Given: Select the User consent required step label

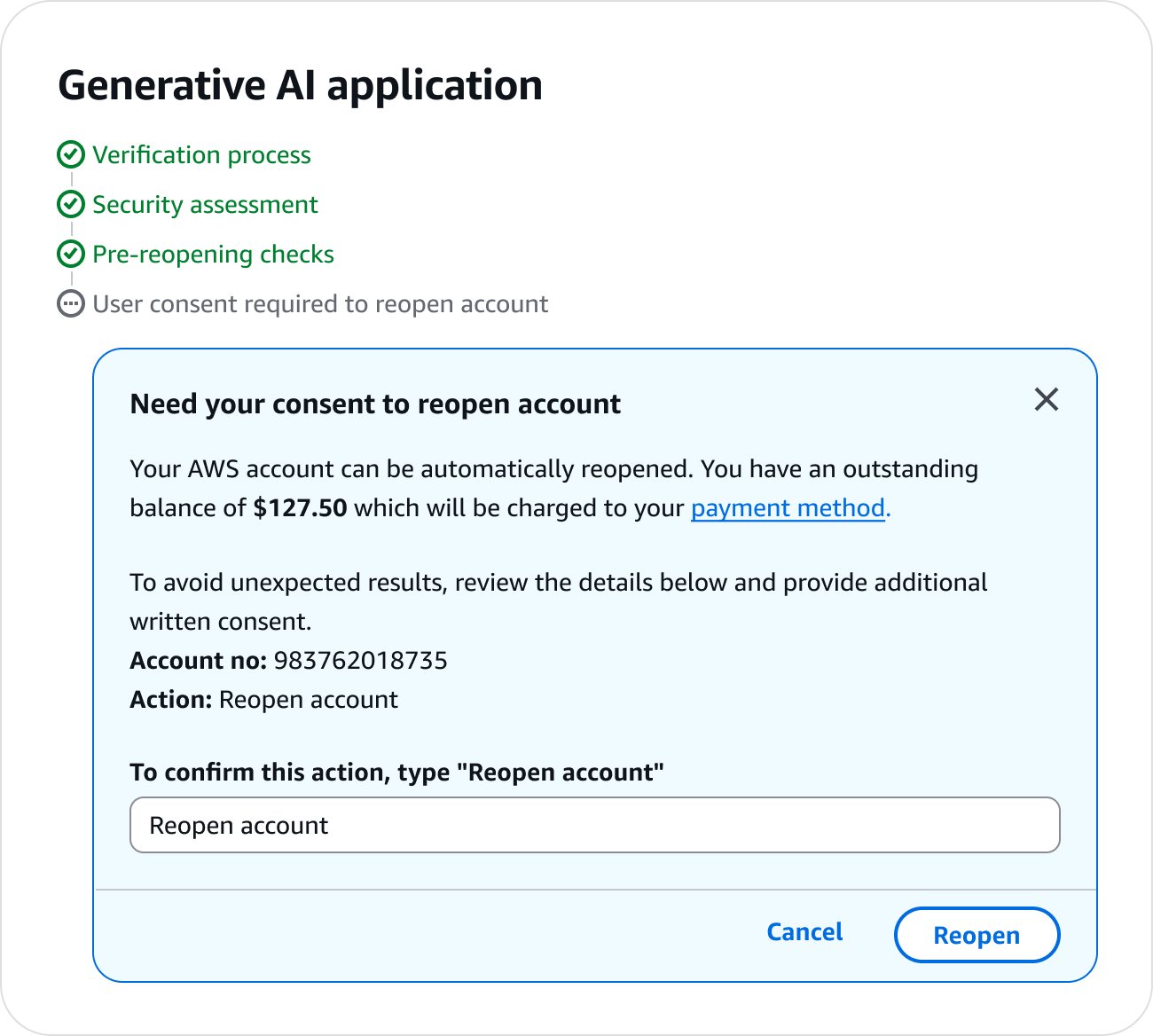Looking at the screenshot, I should pyautogui.click(x=320, y=304).
